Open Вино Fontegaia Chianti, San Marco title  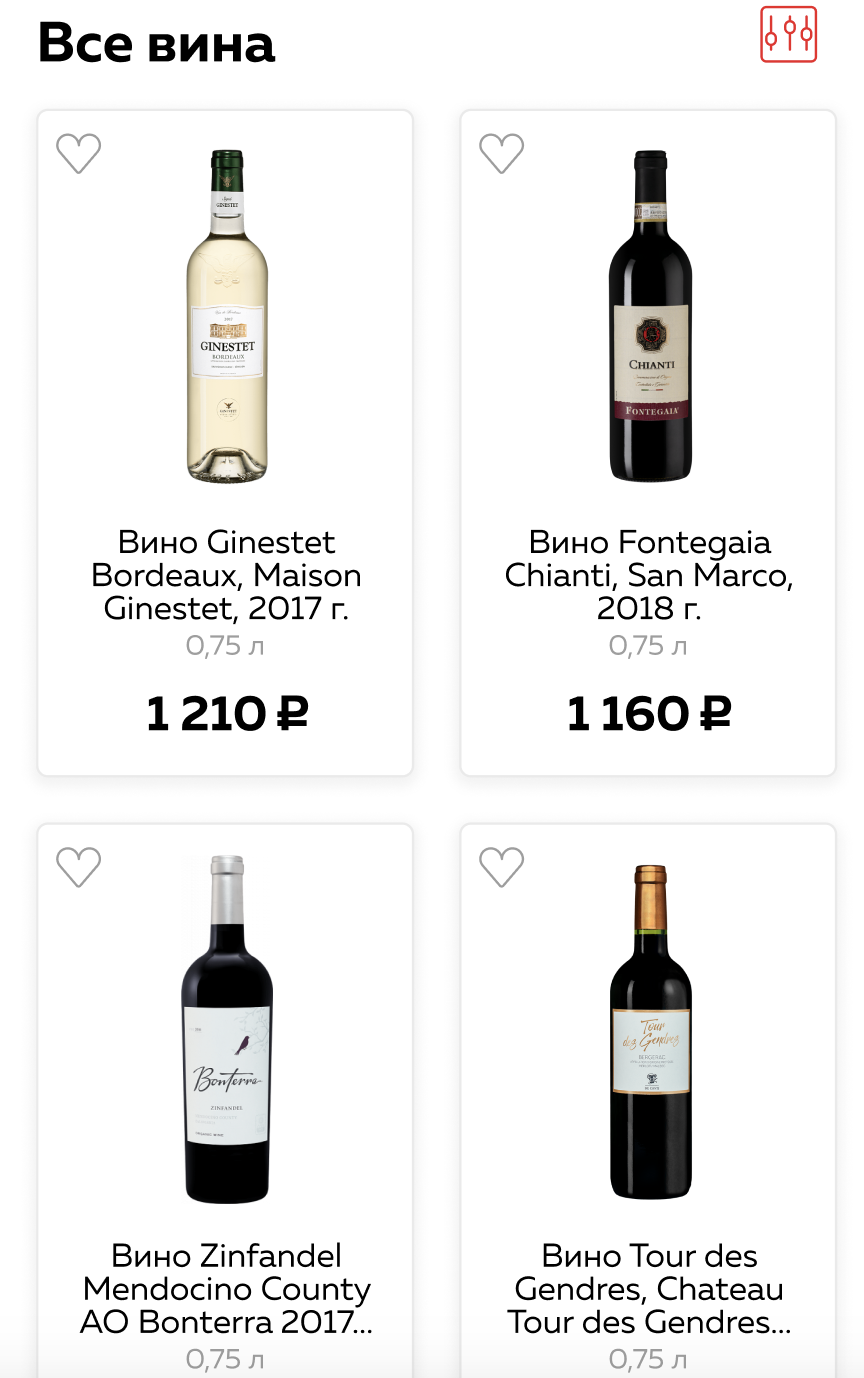[649, 575]
